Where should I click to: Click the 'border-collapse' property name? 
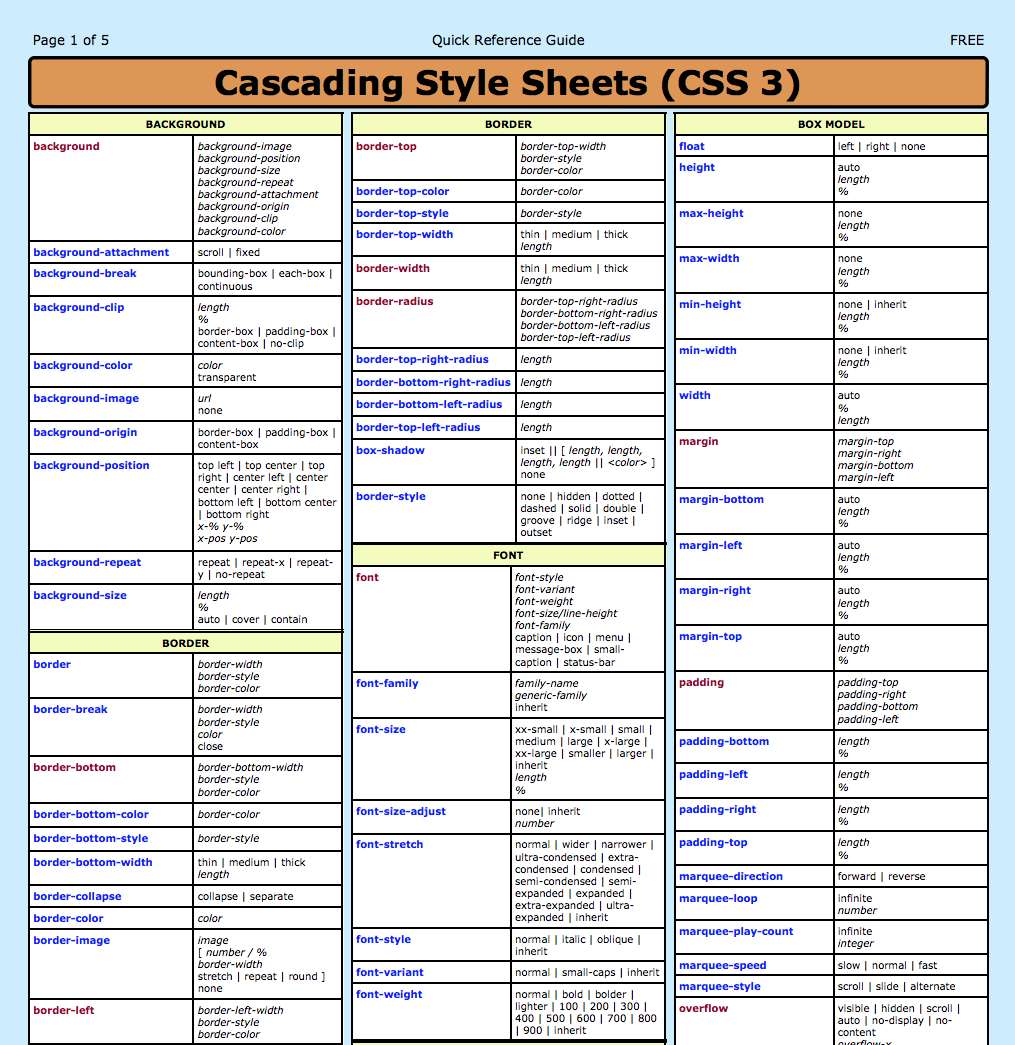(77, 896)
